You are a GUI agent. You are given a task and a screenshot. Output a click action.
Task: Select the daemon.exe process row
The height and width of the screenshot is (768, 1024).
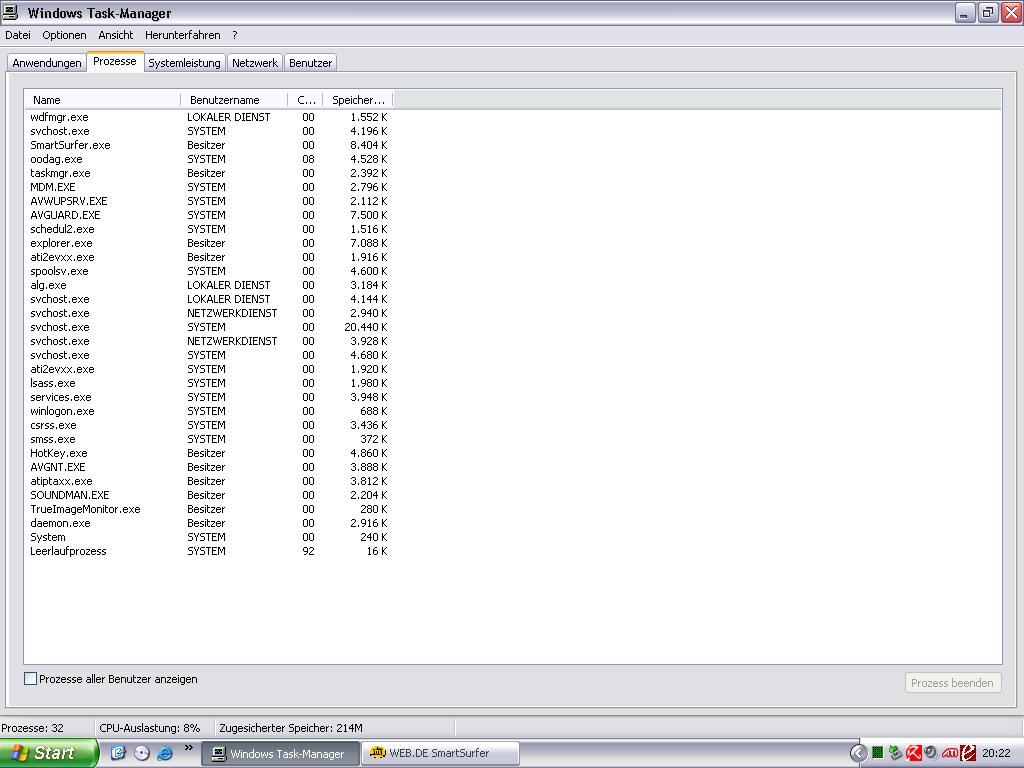208,523
